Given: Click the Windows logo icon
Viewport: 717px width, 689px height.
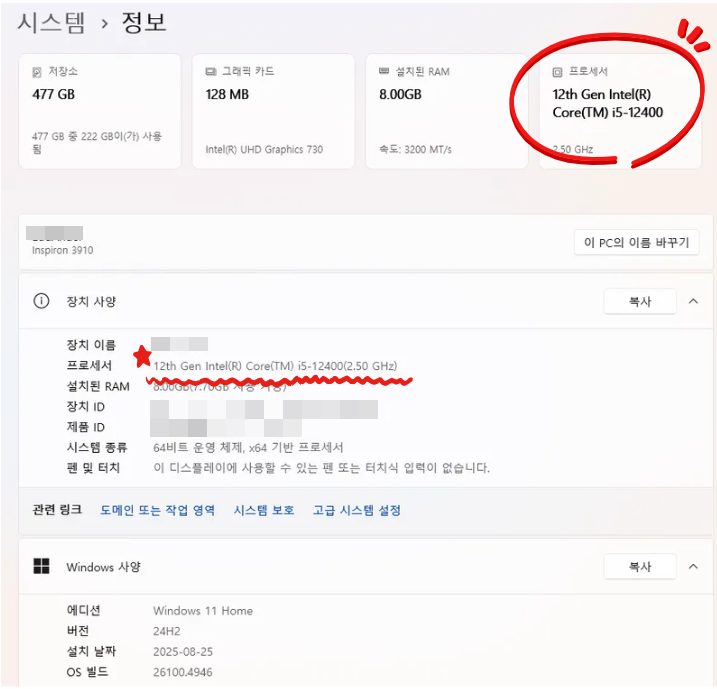Looking at the screenshot, I should click(x=41, y=566).
